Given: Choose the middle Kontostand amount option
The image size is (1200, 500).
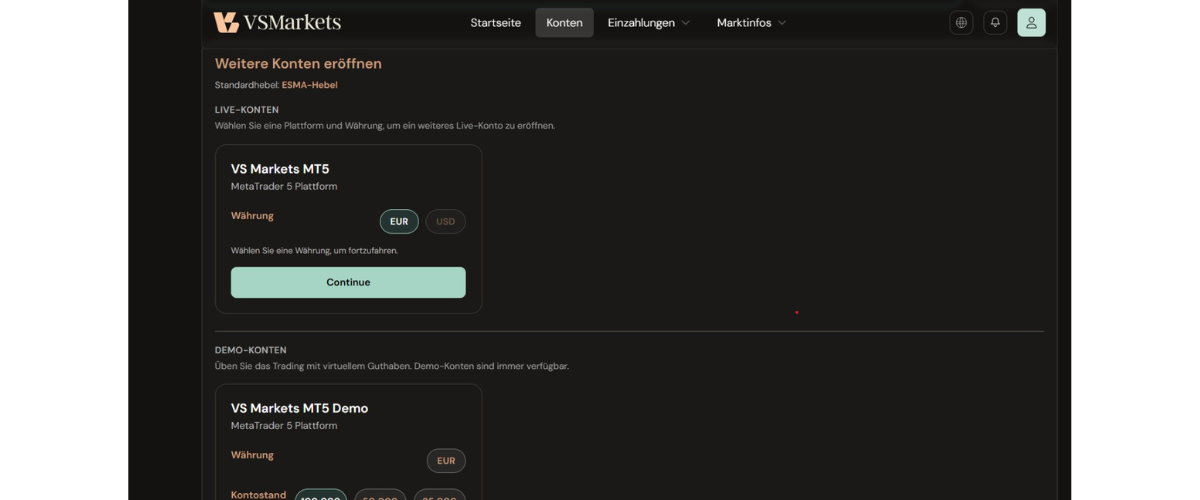Looking at the screenshot, I should (380, 495).
